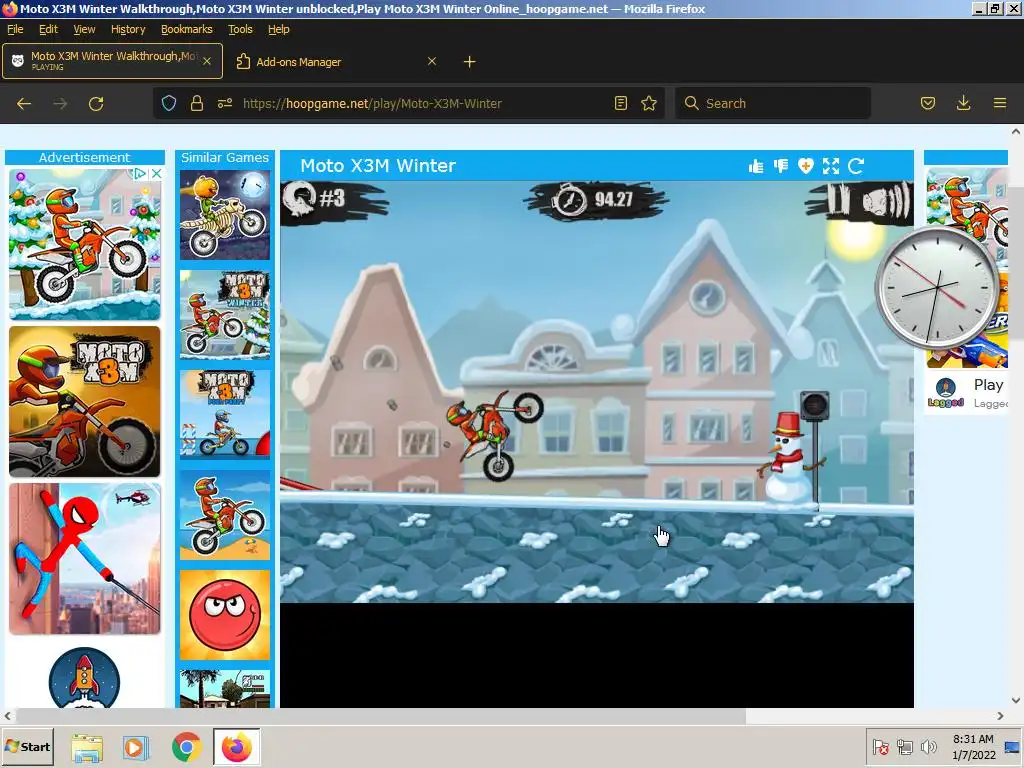Image resolution: width=1024 pixels, height=768 pixels.
Task: Open the network tray icon
Action: pyautogui.click(x=904, y=747)
